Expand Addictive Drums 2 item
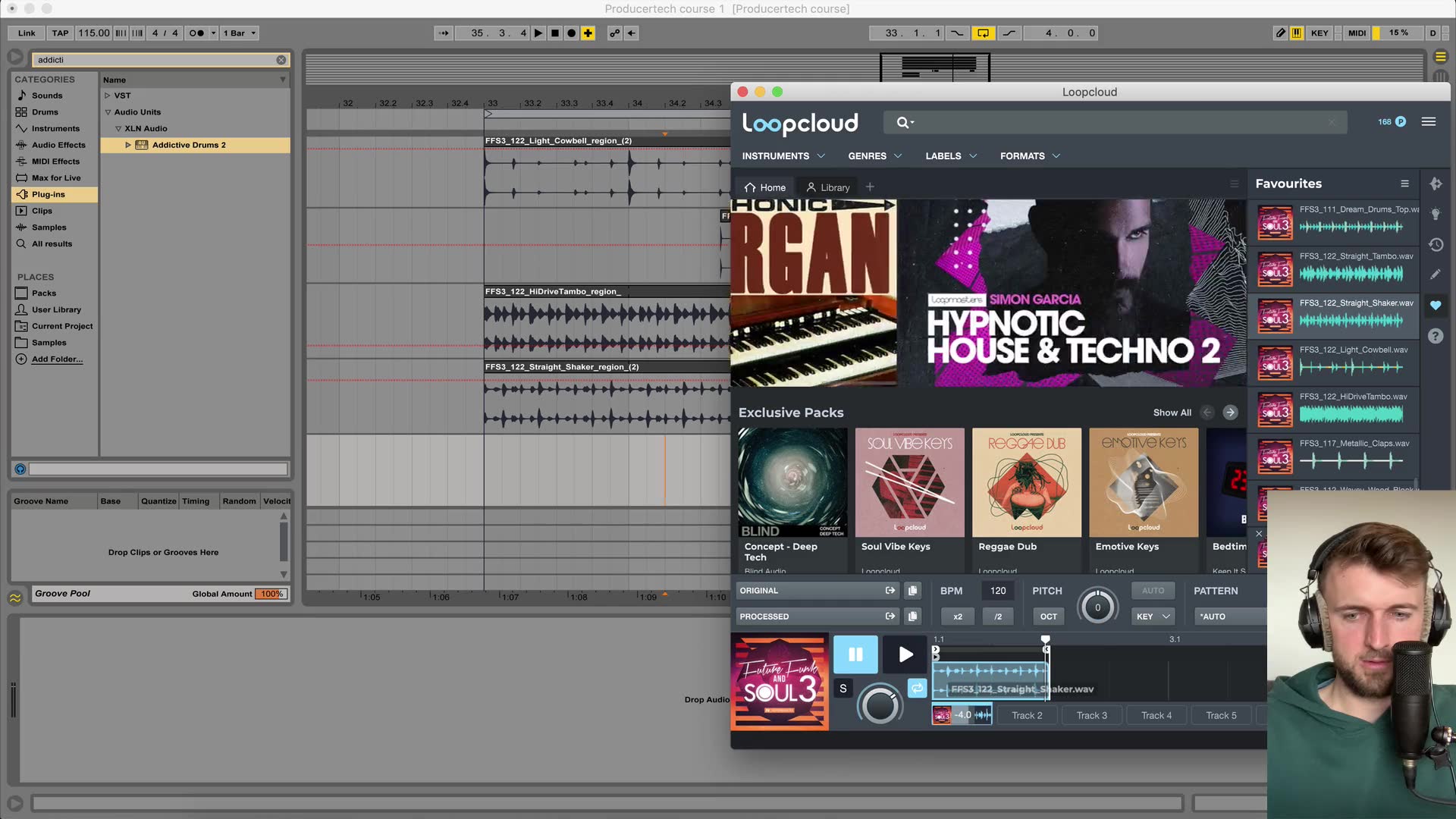This screenshot has width=1456, height=819. click(128, 145)
